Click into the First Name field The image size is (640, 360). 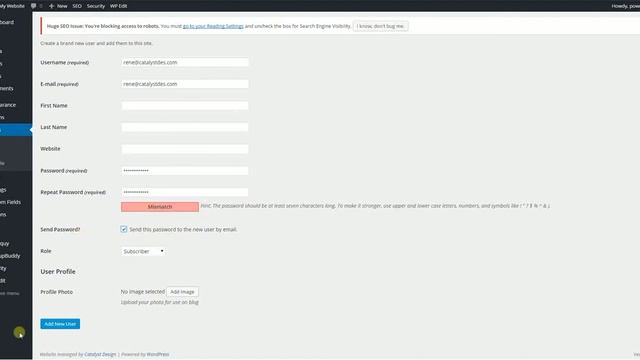184,106
